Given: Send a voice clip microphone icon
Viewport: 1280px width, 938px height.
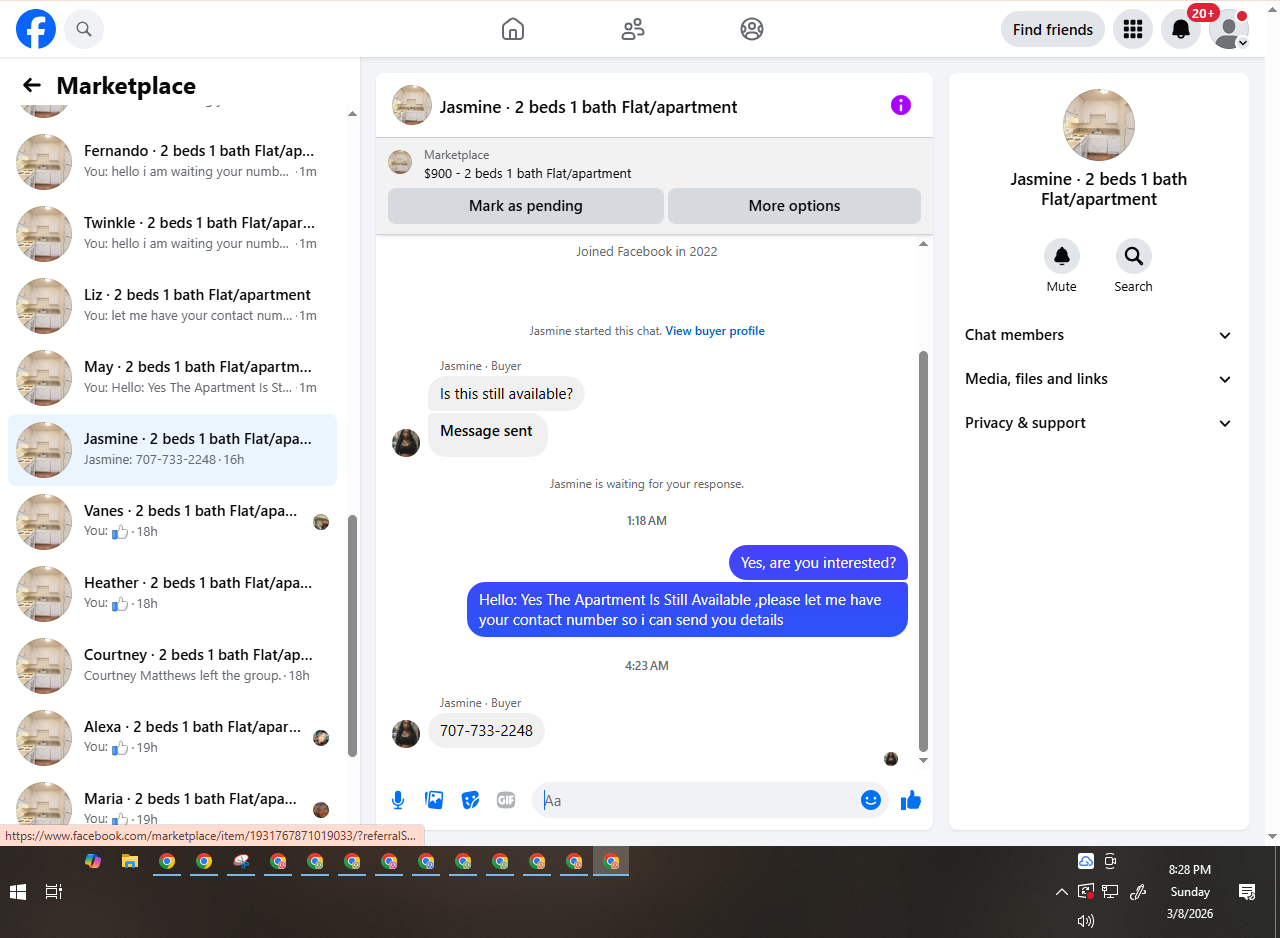Looking at the screenshot, I should (x=398, y=800).
